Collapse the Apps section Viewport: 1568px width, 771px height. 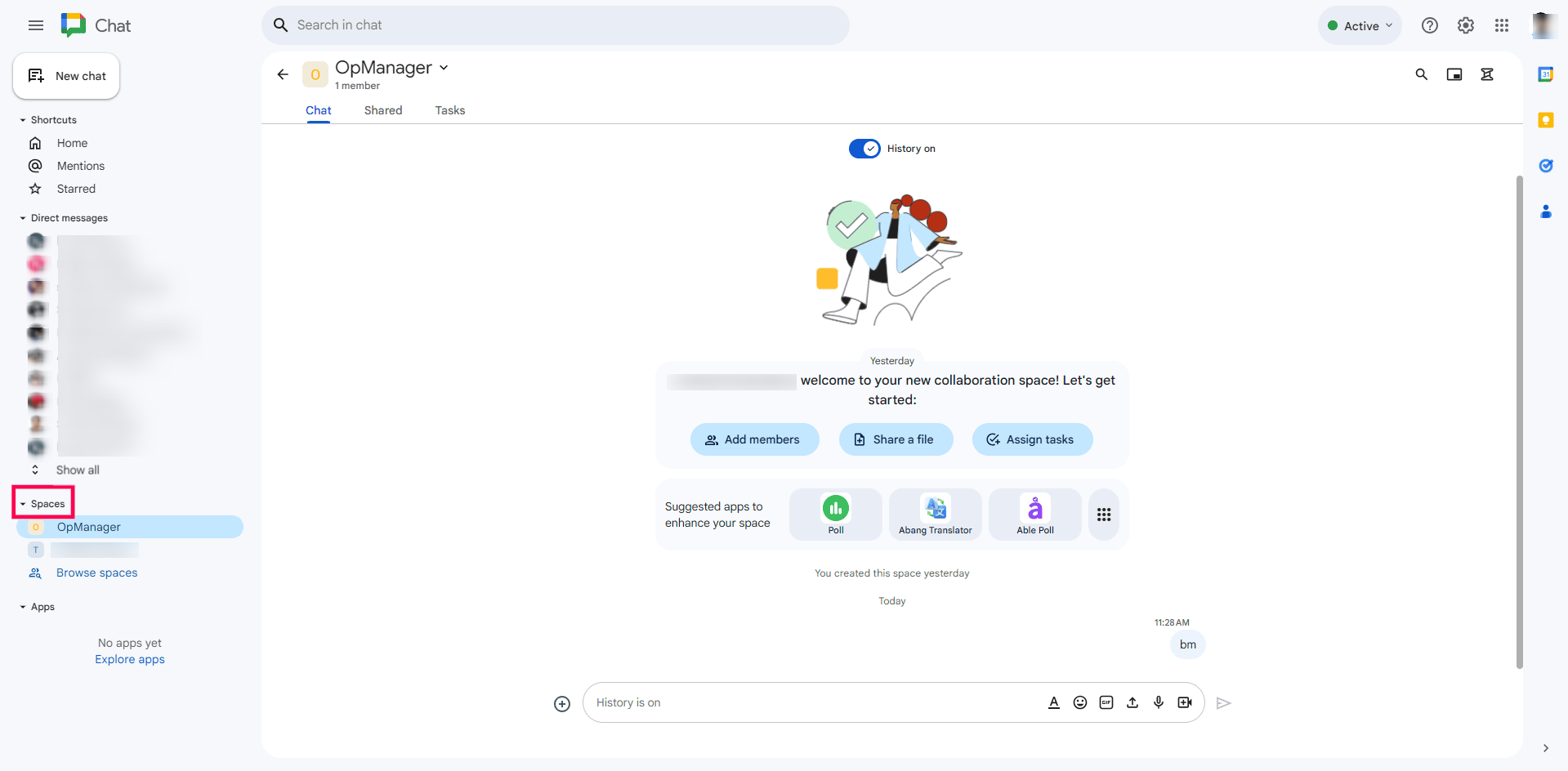click(x=23, y=607)
